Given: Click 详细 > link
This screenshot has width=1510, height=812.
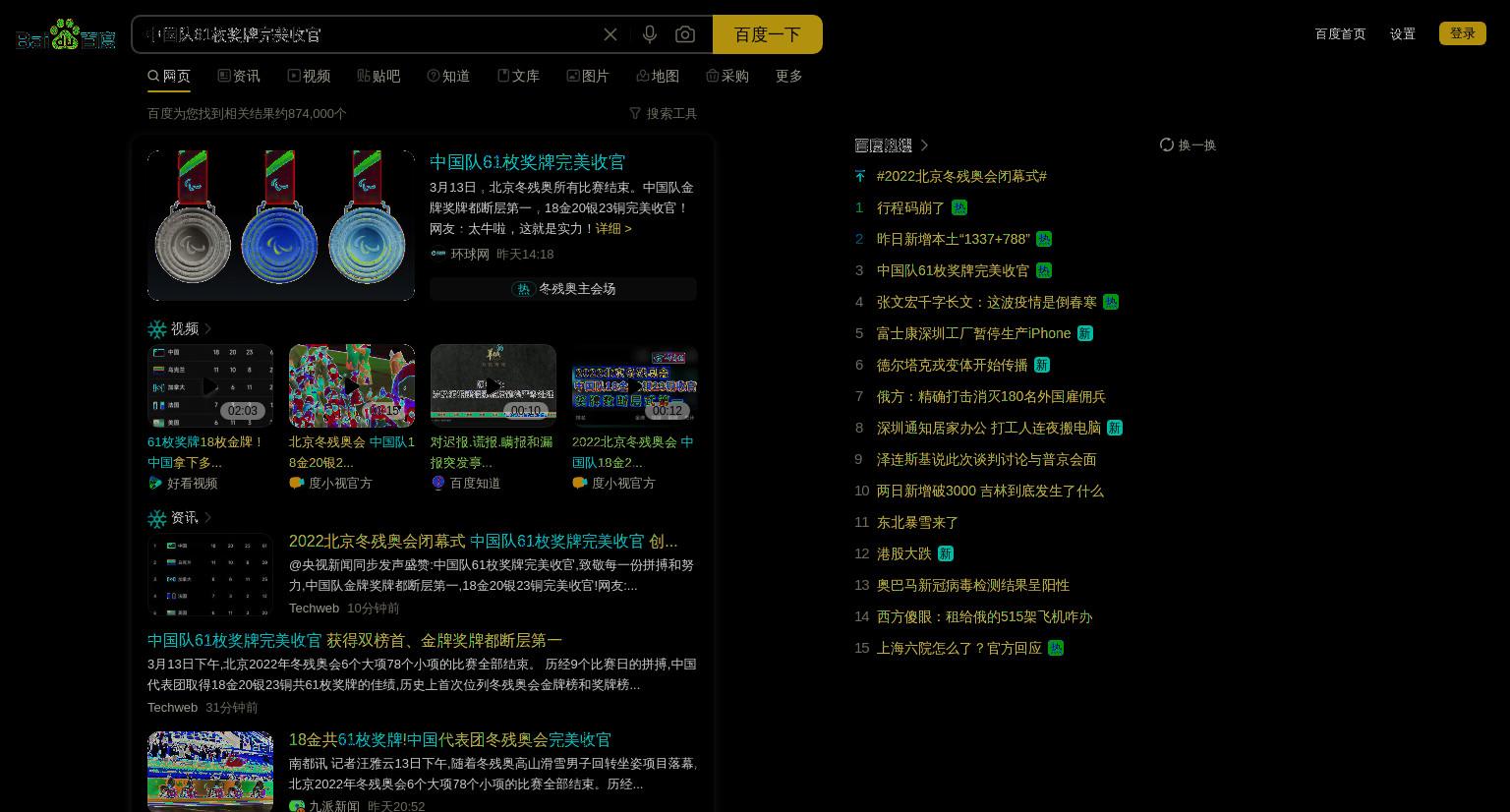Looking at the screenshot, I should pyautogui.click(x=613, y=228).
